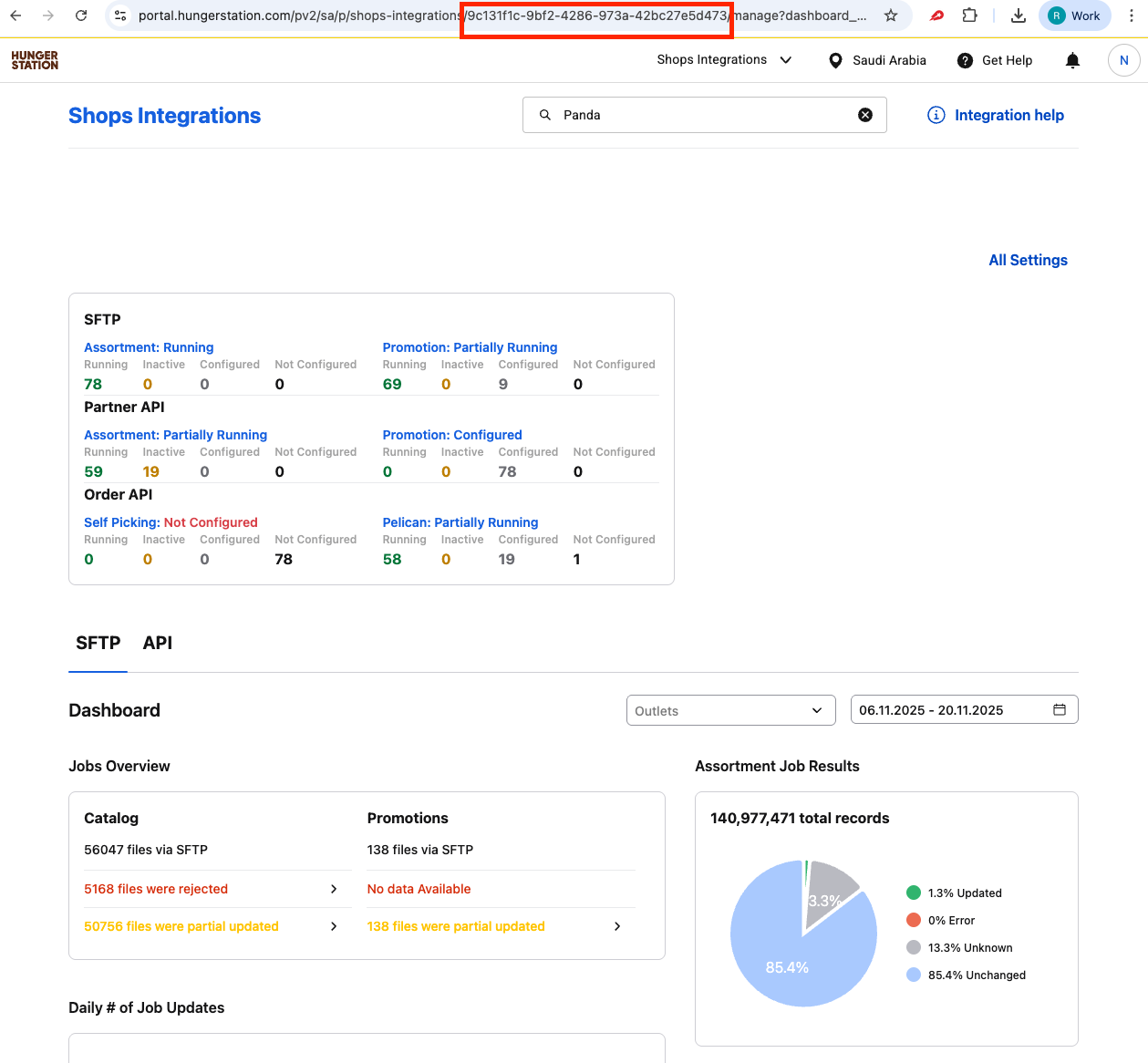Screen dimensions: 1148x1063
Task: Expand 5168 files were rejected row
Action: tap(334, 889)
